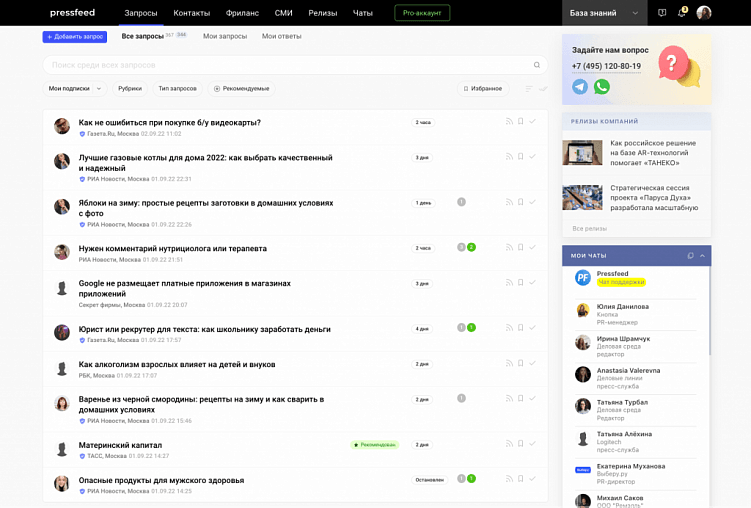
Task: Mark нутрициолога request checkmark
Action: 532,248
